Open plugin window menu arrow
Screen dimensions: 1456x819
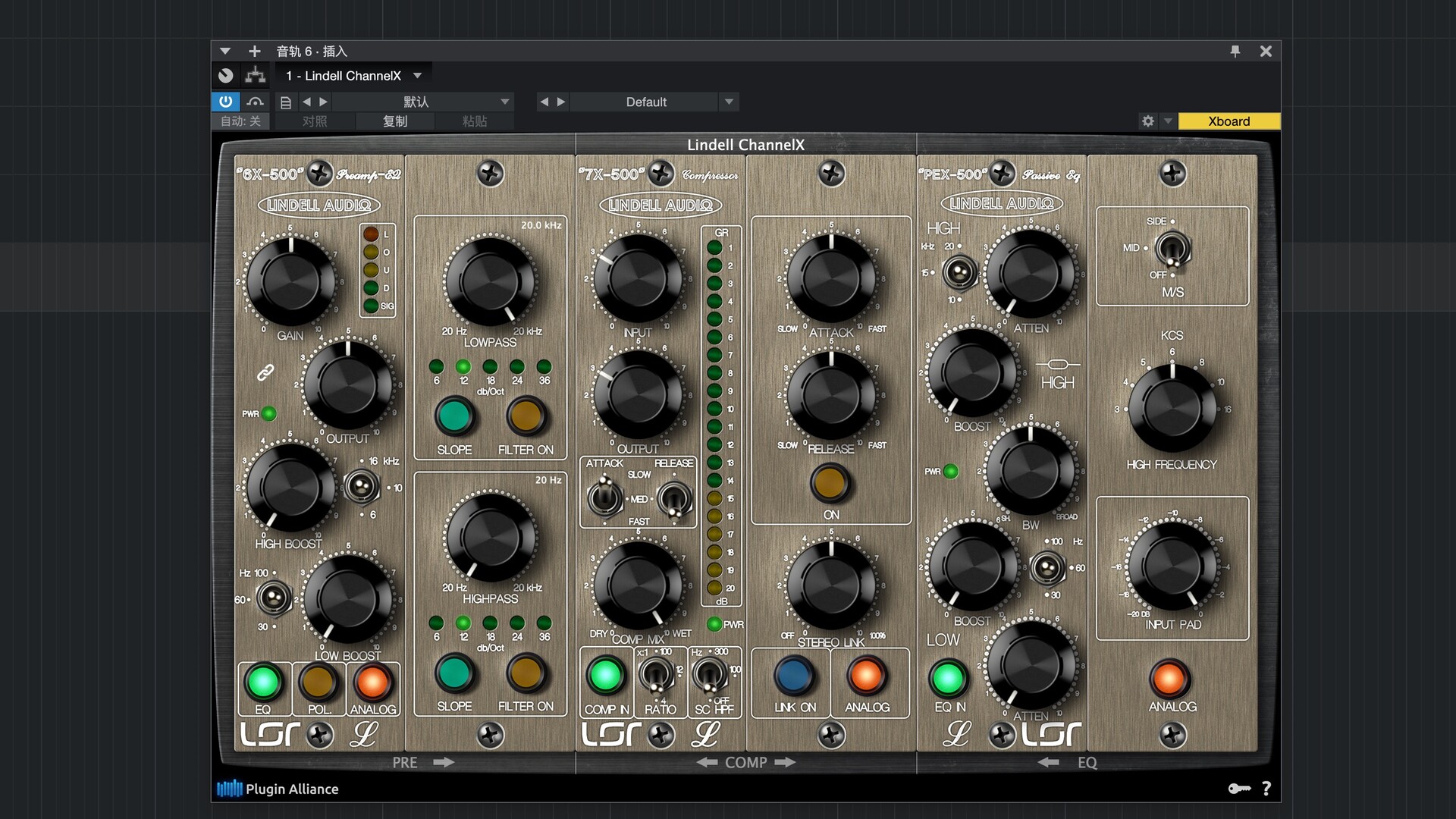(x=225, y=52)
